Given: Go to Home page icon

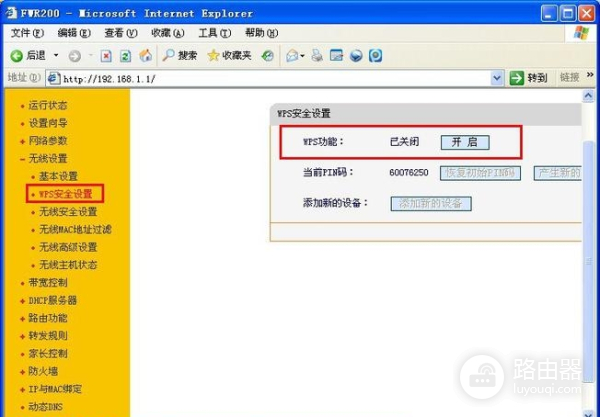Looking at the screenshot, I should coord(146,55).
